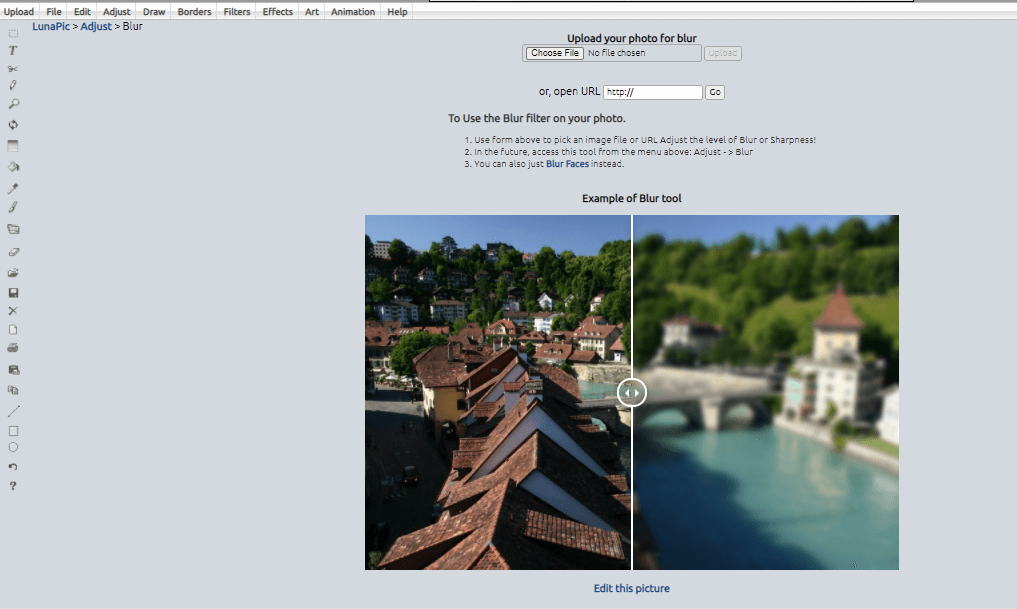Select the scissors cut tool
Screen dimensions: 1017x609
pyautogui.click(x=13, y=68)
